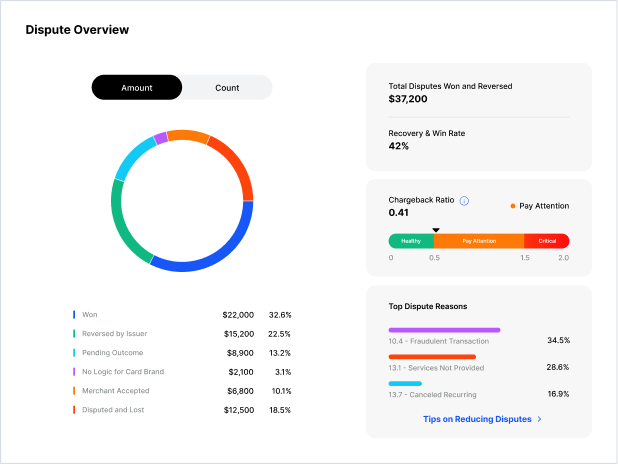This screenshot has height=464, width=618.
Task: Click the Chargeback Ratio info icon
Action: (x=464, y=201)
